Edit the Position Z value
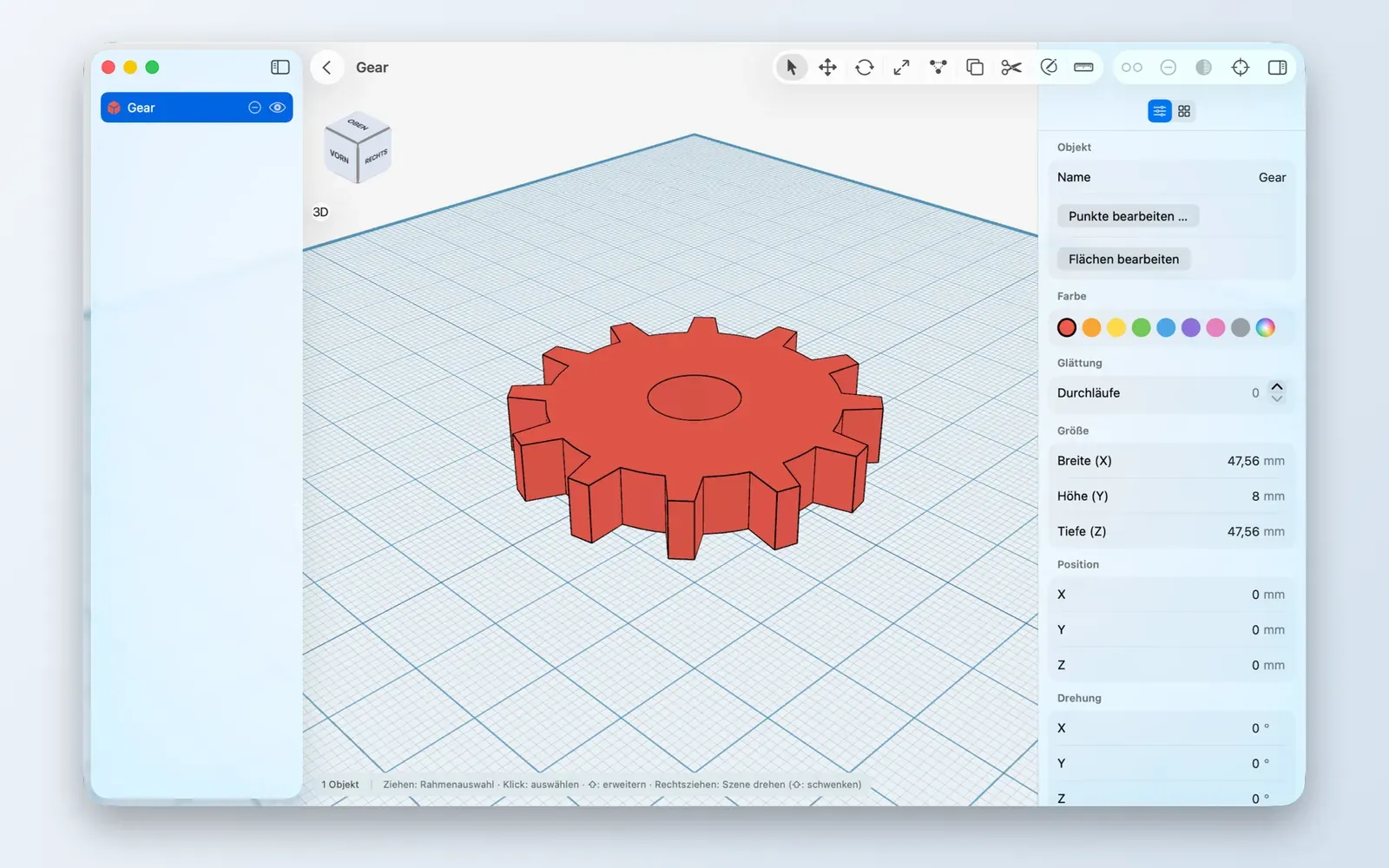 point(1268,665)
